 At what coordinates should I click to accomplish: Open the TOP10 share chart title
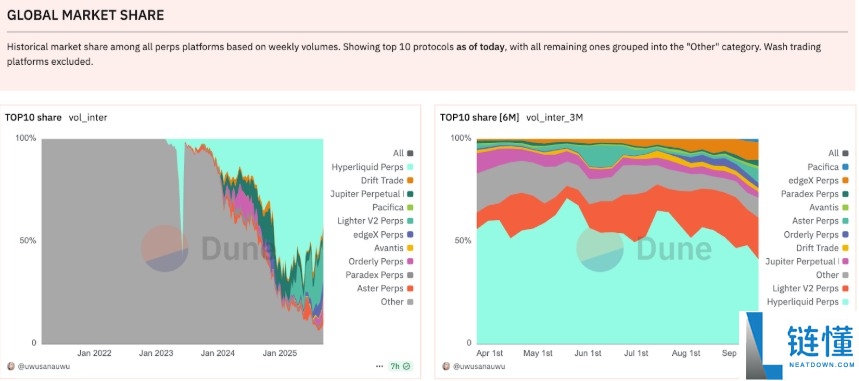click(33, 117)
